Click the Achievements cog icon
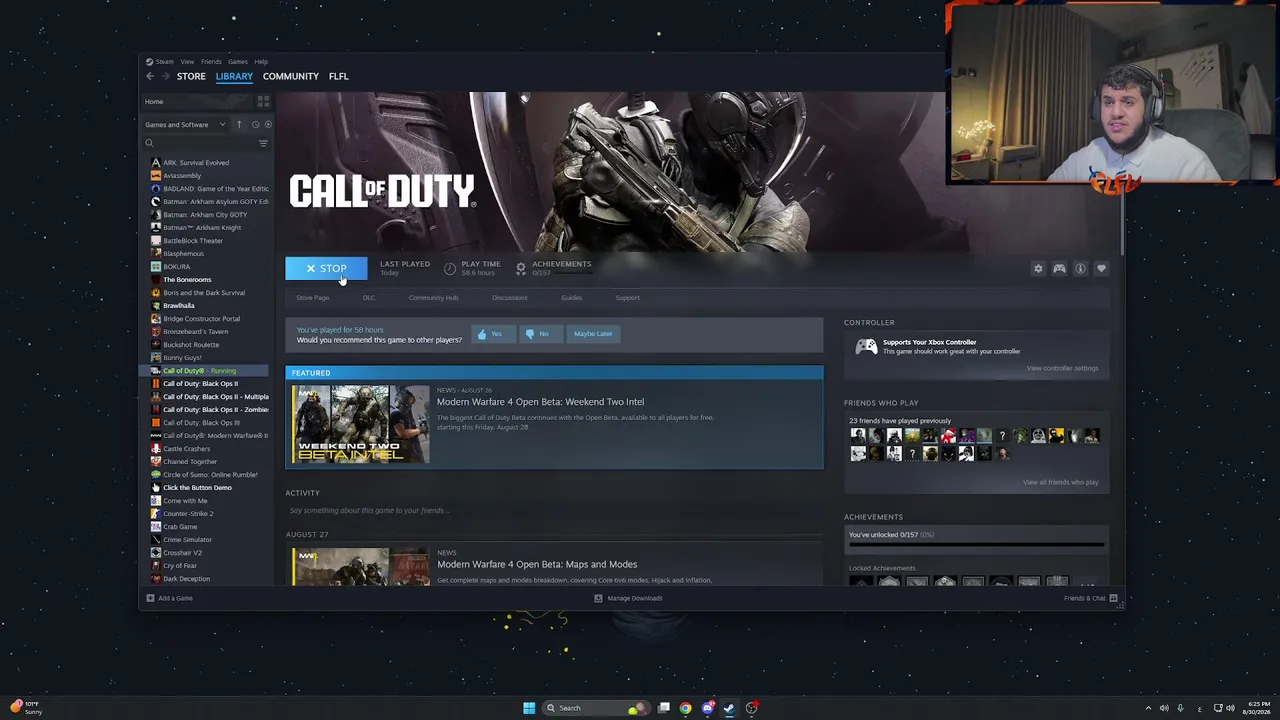Screen dimensions: 1280x720 tap(520, 269)
